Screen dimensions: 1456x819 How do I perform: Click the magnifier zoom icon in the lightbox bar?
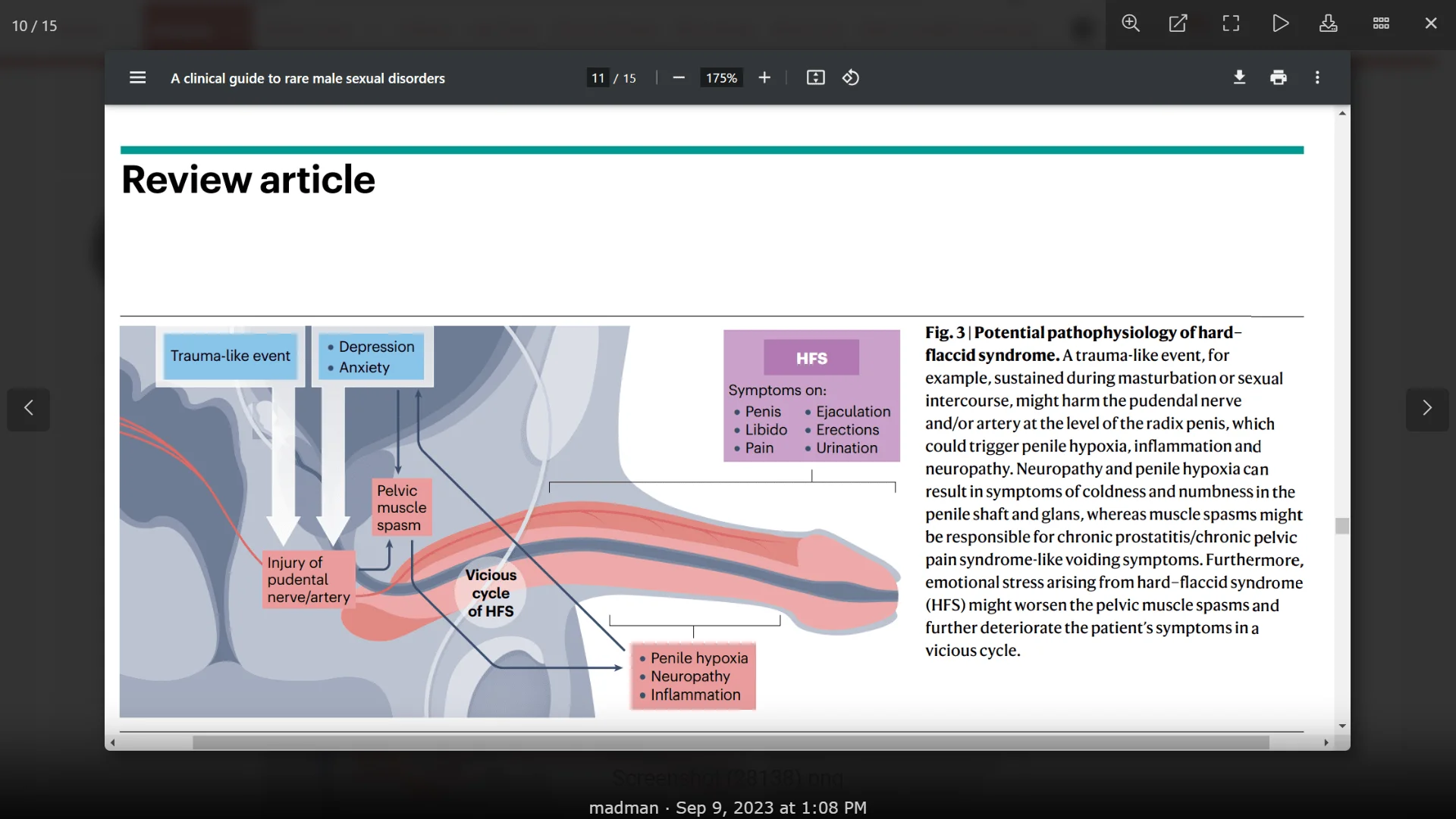point(1131,24)
